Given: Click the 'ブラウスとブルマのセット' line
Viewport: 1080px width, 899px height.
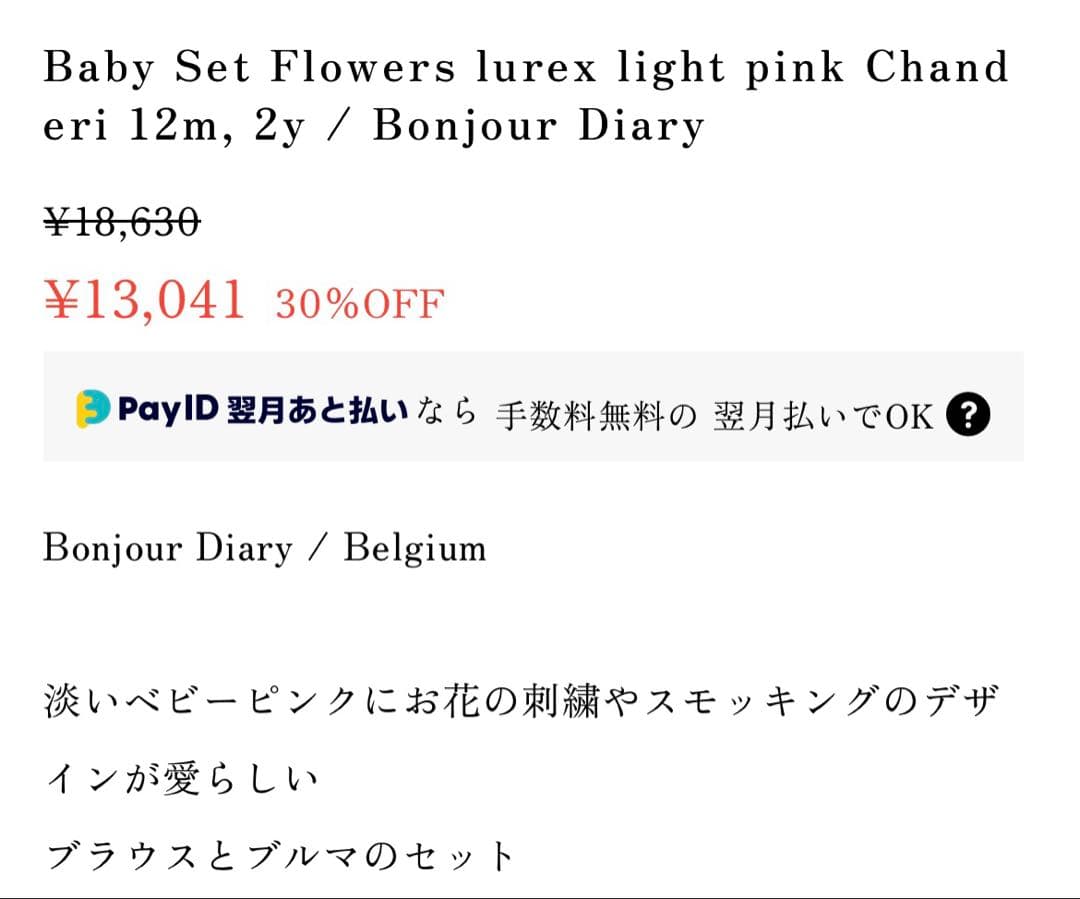Looking at the screenshot, I should click(279, 856).
